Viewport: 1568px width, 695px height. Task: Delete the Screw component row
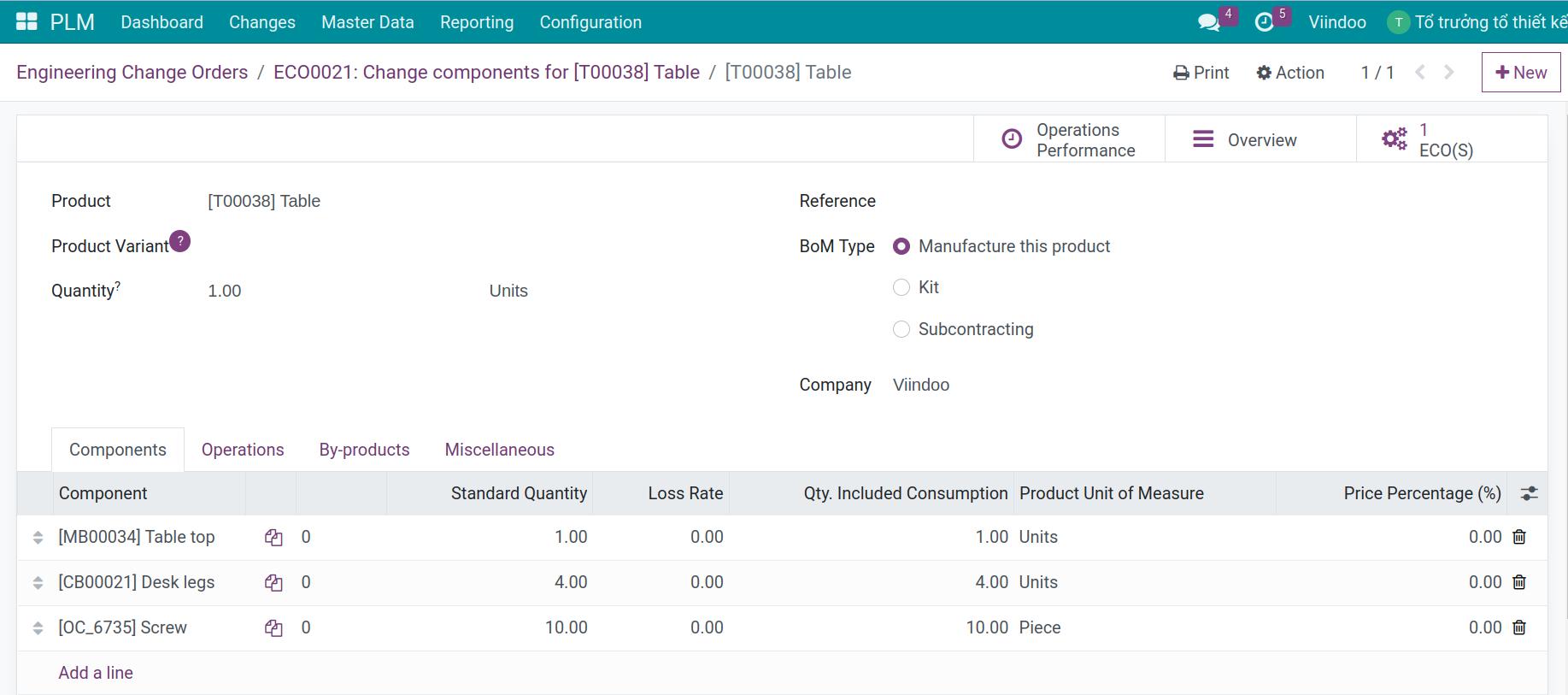[1519, 627]
